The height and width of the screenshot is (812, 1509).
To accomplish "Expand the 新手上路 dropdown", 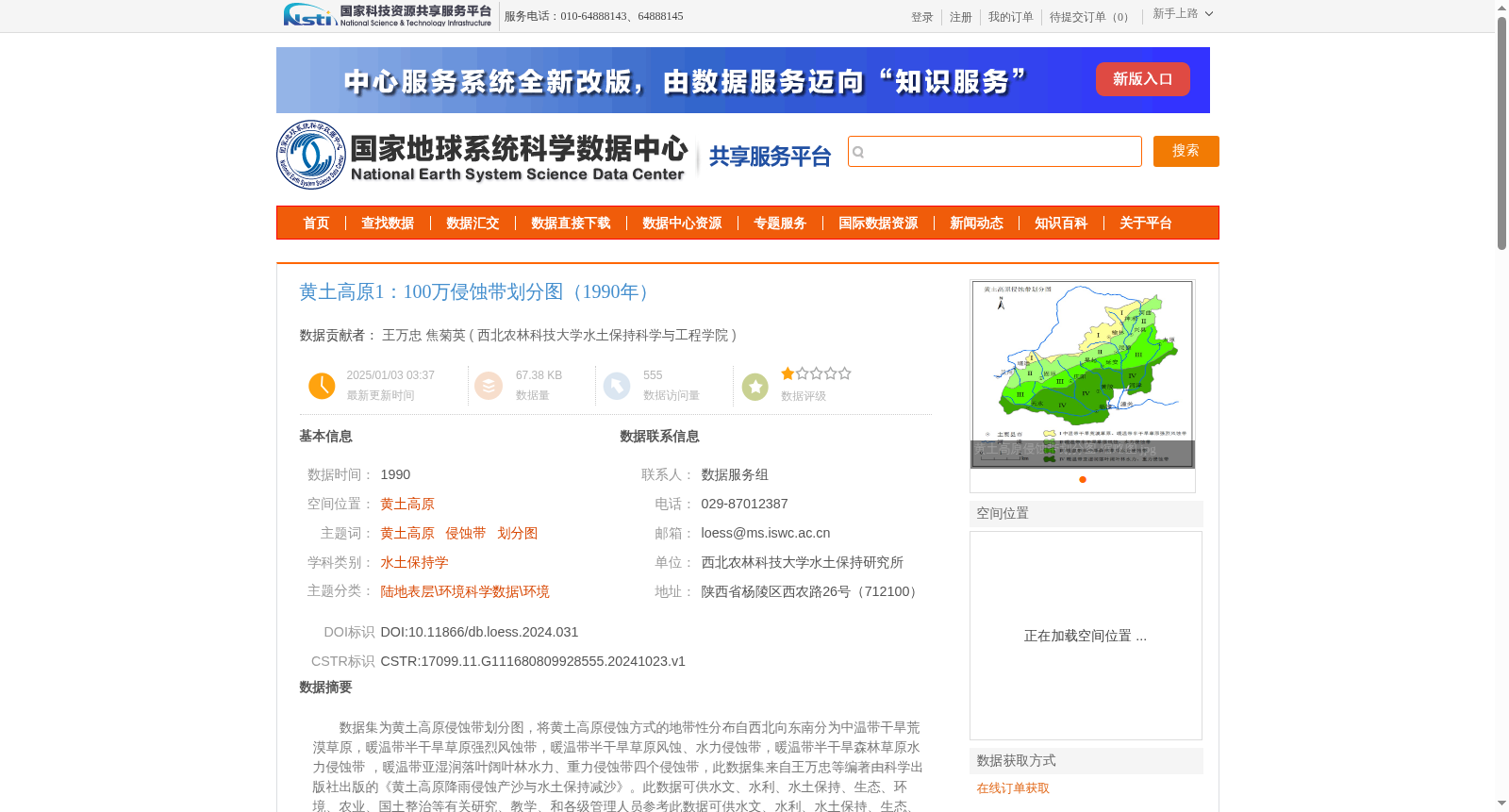I will coord(1183,14).
